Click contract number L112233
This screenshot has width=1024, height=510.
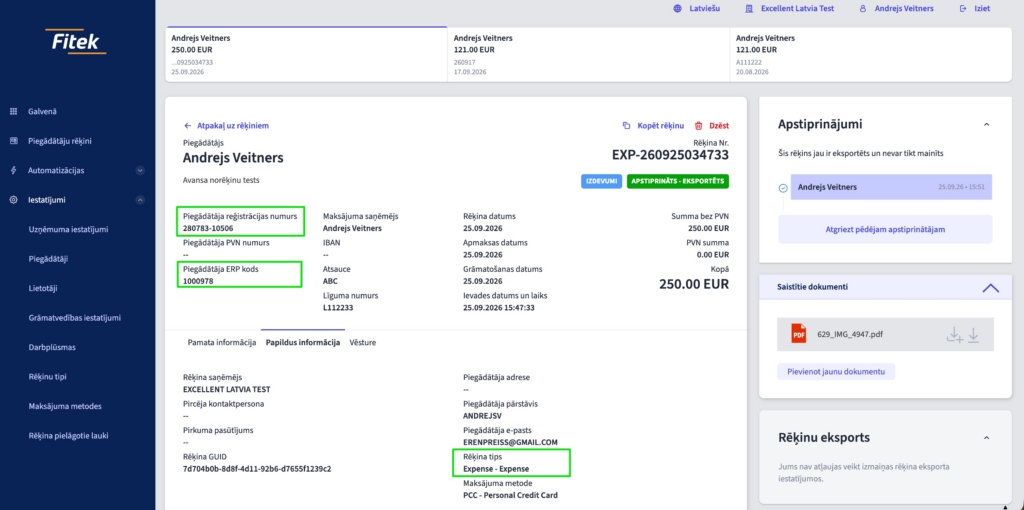click(x=338, y=308)
